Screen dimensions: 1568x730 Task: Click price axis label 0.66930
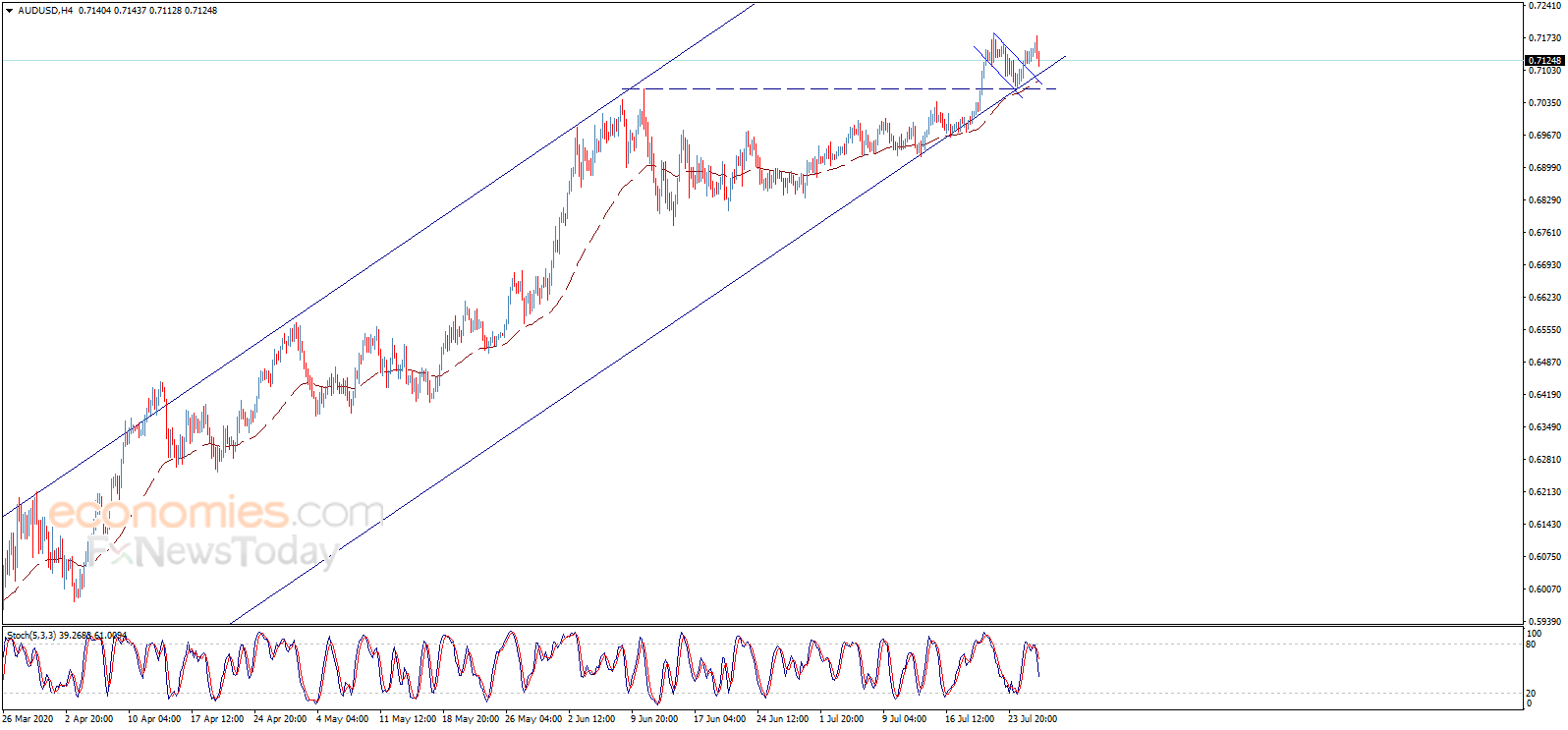(x=1545, y=265)
